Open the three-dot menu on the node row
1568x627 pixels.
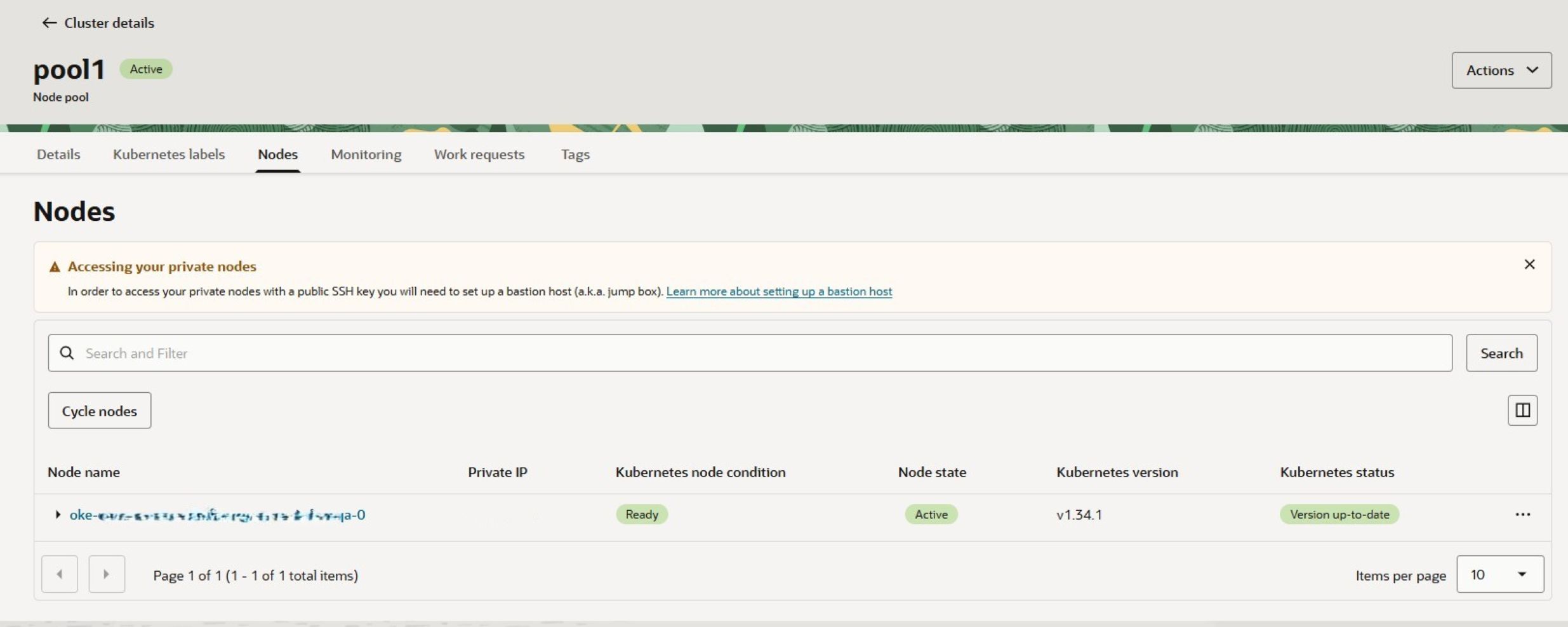pos(1523,514)
